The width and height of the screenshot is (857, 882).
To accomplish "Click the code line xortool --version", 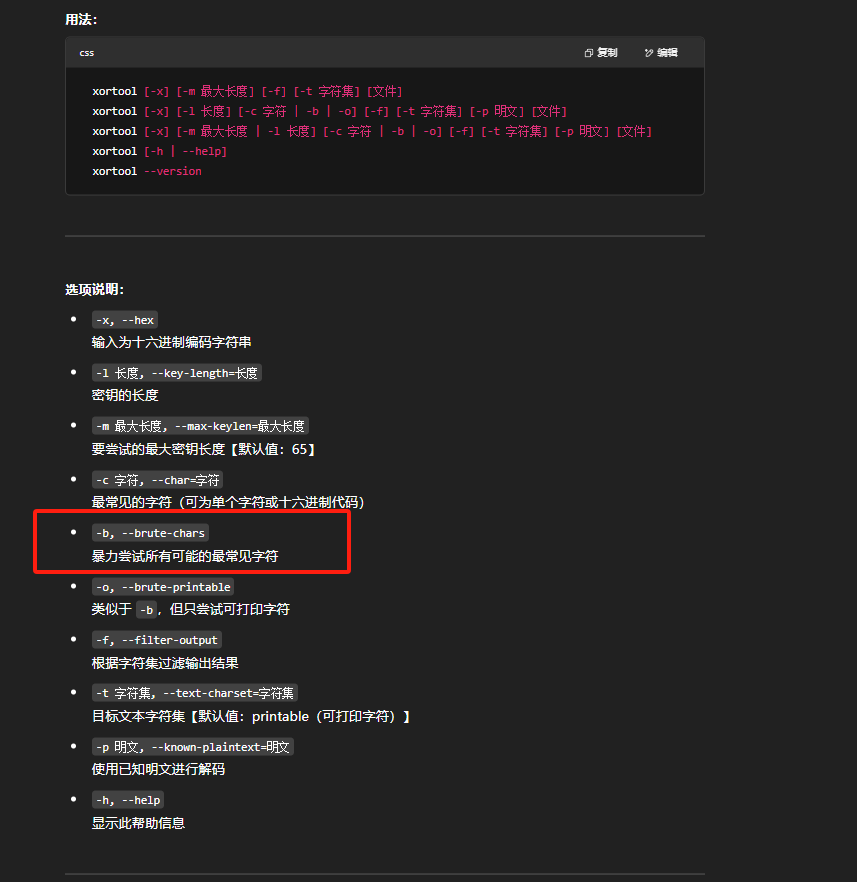I will [x=147, y=171].
